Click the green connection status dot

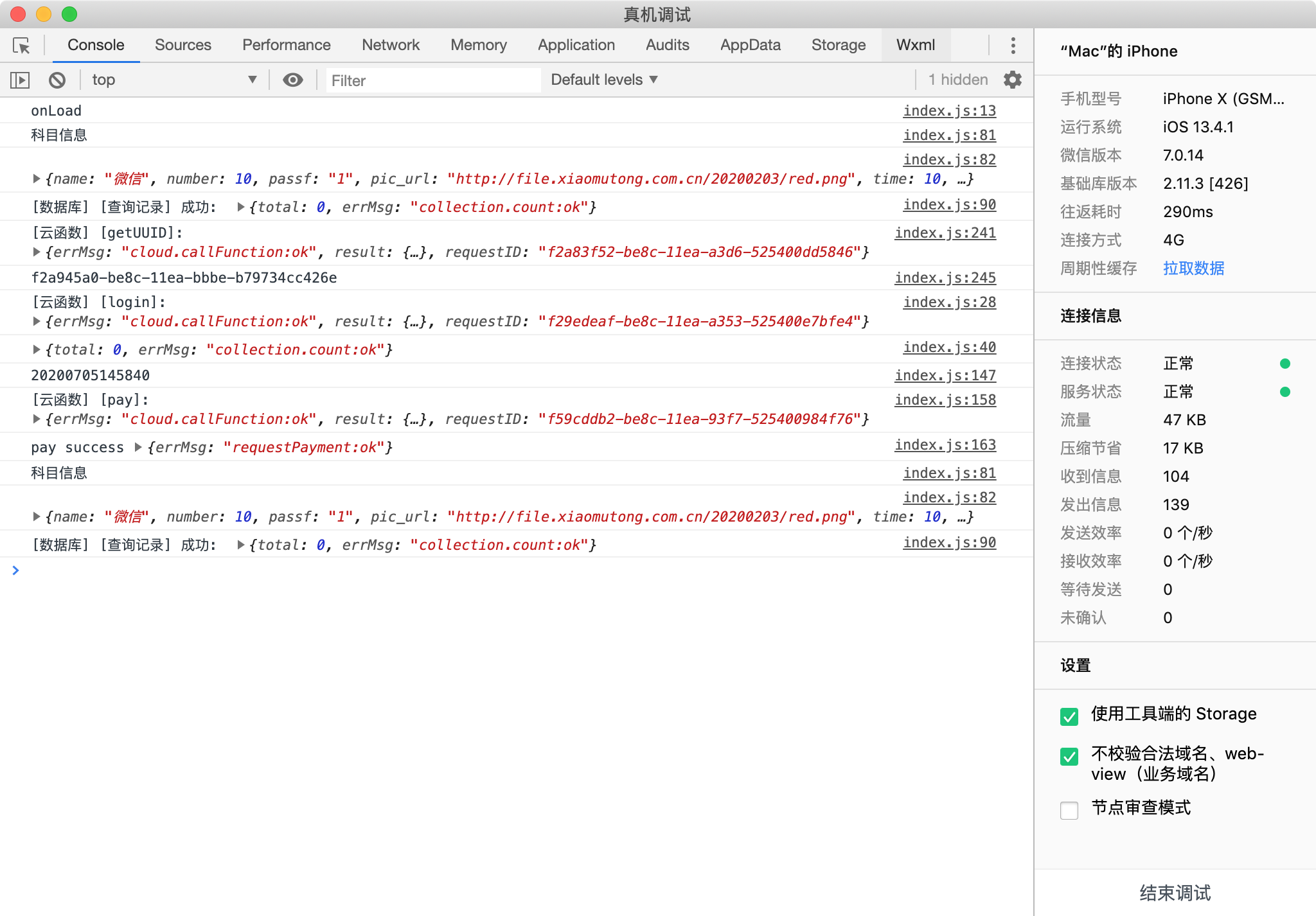coord(1285,364)
